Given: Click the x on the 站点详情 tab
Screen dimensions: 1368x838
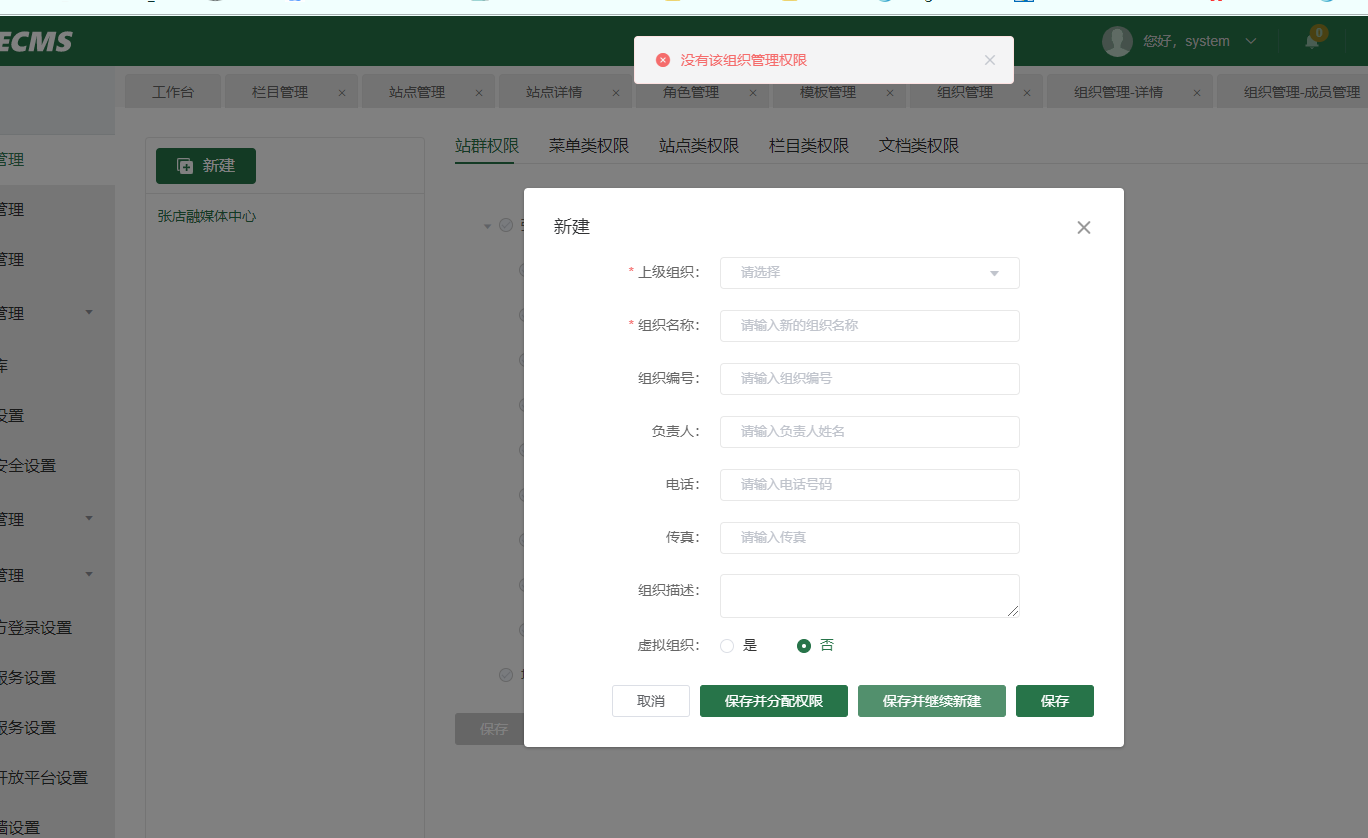Looking at the screenshot, I should coord(616,93).
